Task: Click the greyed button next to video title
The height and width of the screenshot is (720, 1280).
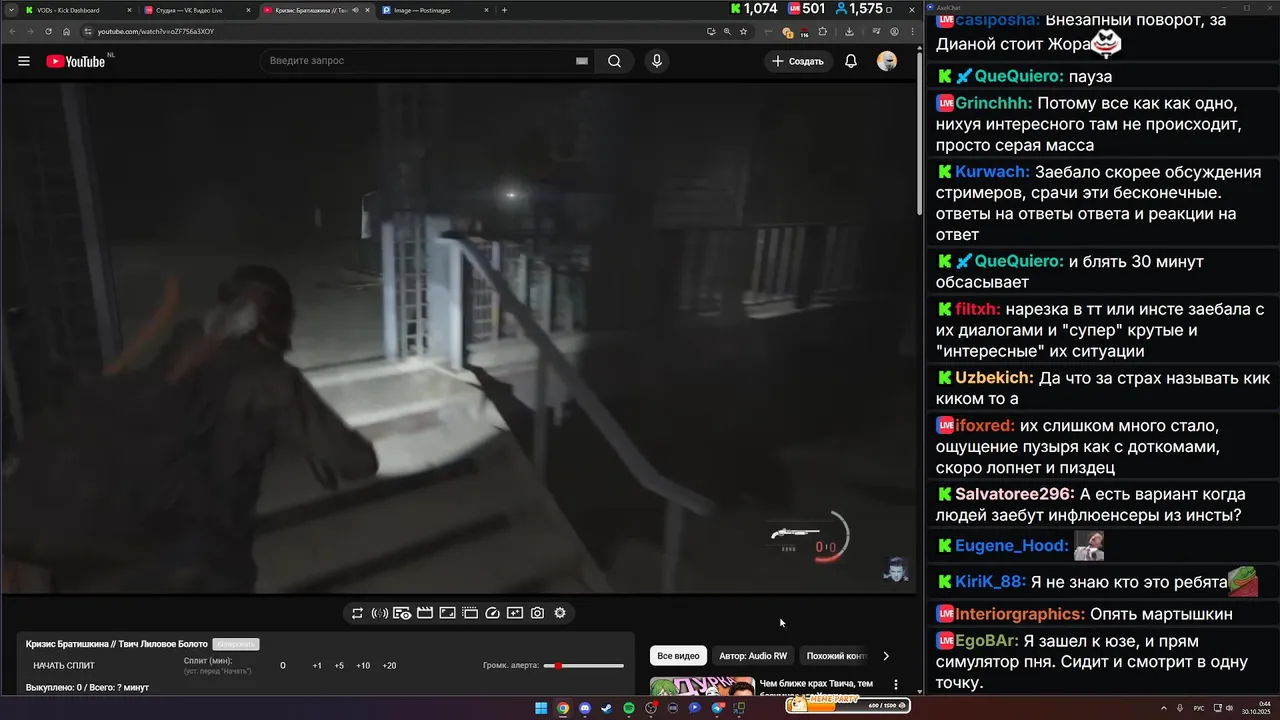Action: click(236, 644)
